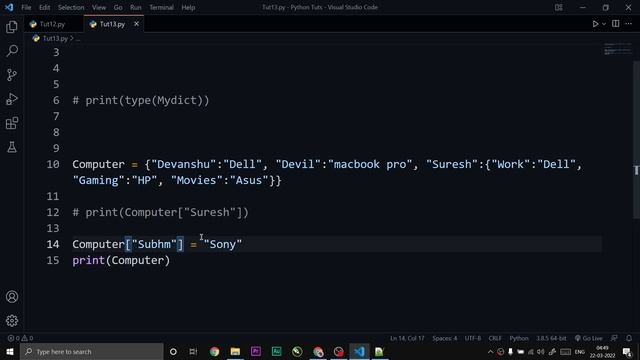Change encoding via UTF-8 status entry

(473, 338)
